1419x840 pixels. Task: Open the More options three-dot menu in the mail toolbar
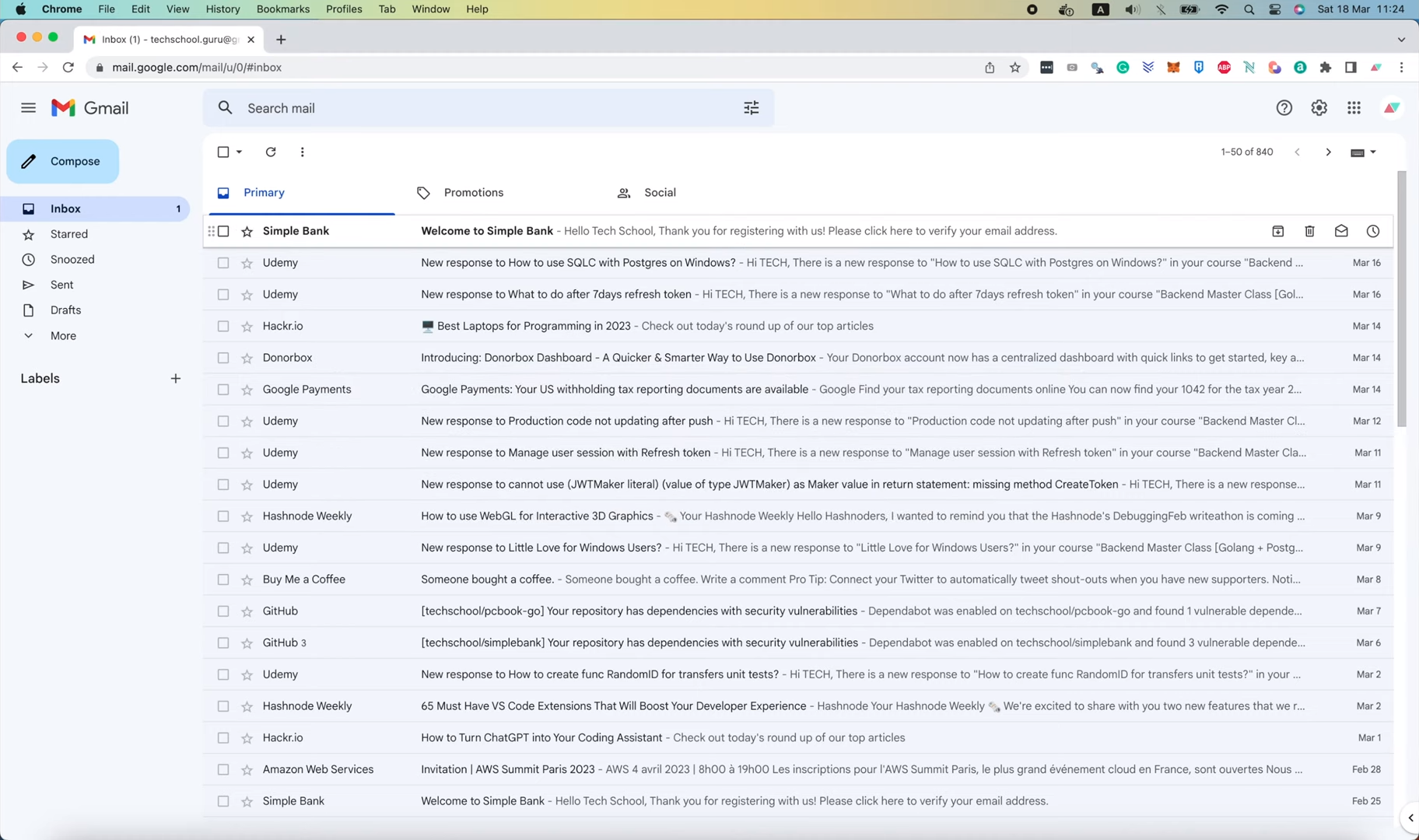tap(302, 152)
